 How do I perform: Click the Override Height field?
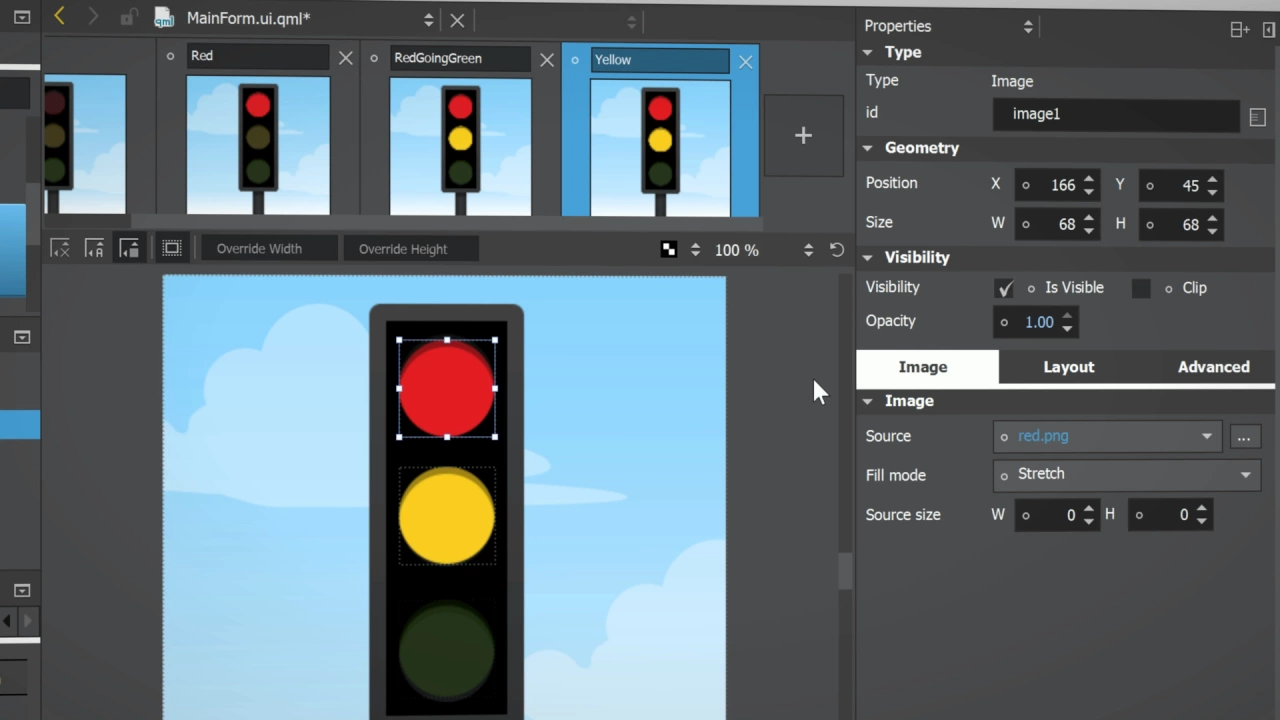pos(410,249)
